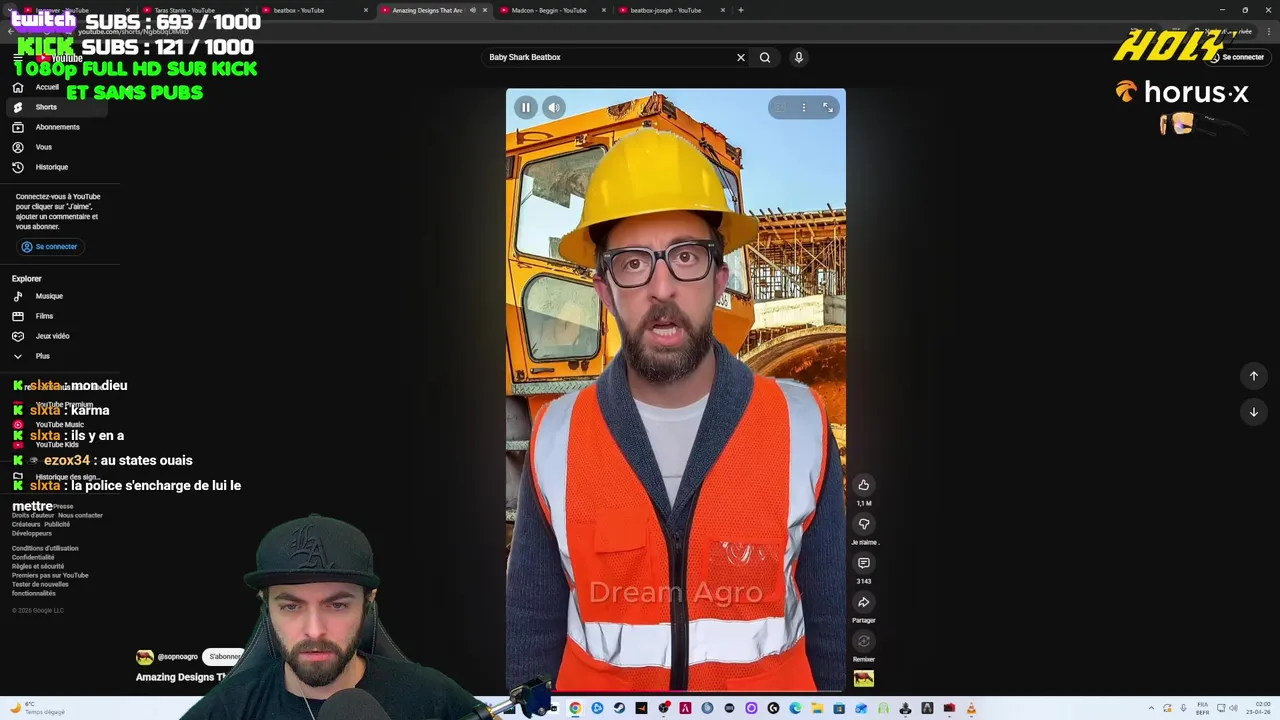Viewport: 1280px width, 720px height.
Task: Dislike the Short using the thumbs down
Action: (x=864, y=524)
